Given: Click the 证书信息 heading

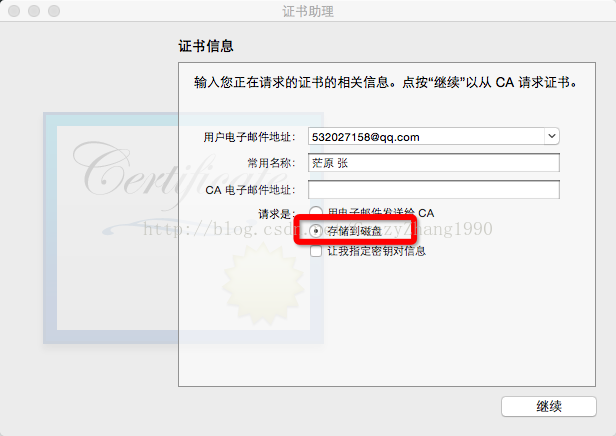Looking at the screenshot, I should click(206, 46).
